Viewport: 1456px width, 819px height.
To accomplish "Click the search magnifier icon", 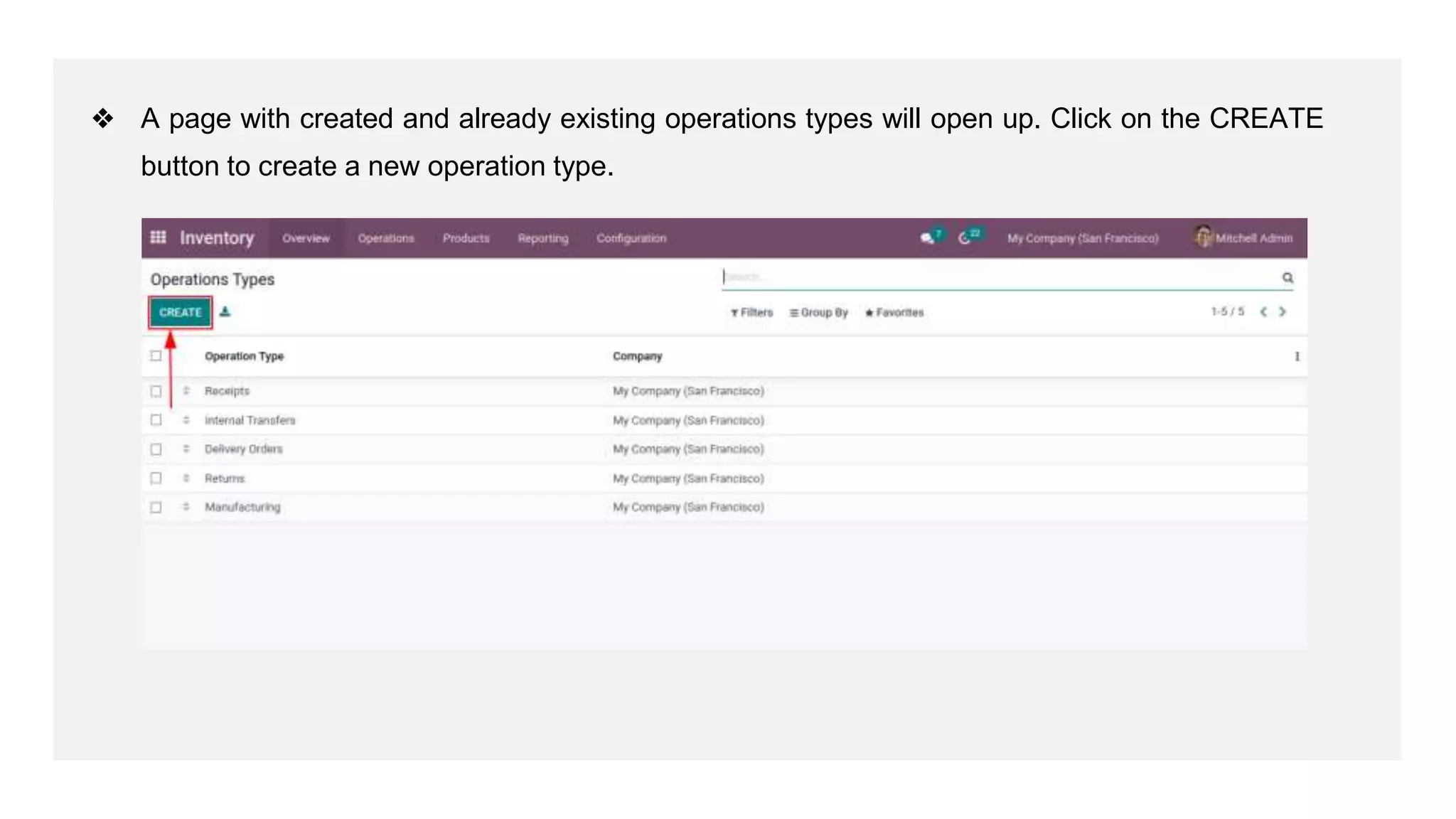I will 1288,277.
